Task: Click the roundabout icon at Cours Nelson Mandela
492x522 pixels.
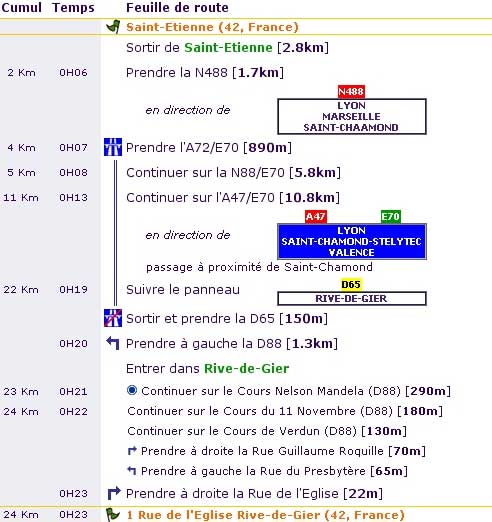Action: (132, 390)
